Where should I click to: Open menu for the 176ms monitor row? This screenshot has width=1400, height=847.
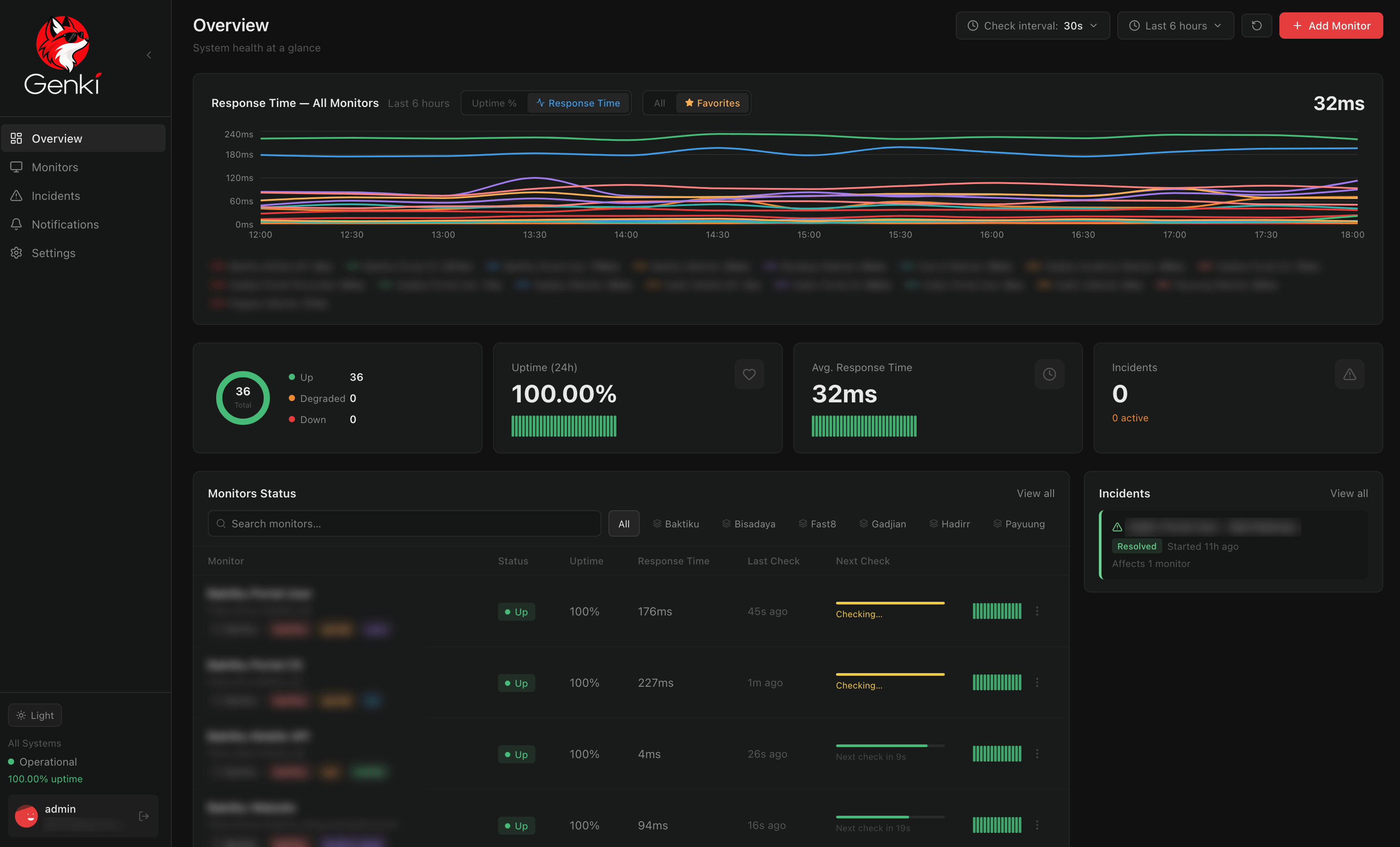click(x=1037, y=611)
